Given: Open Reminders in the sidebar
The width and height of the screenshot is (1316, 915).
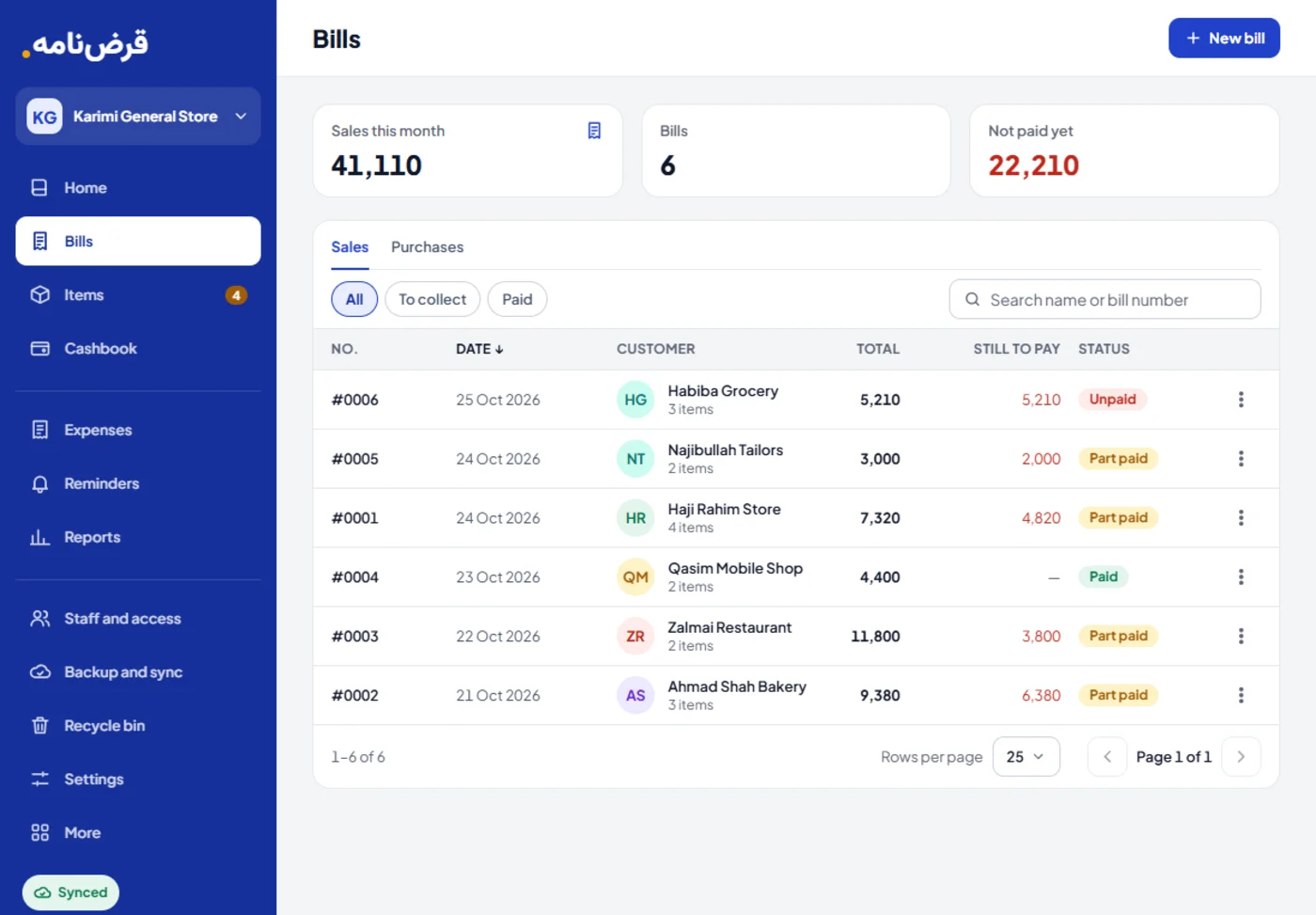Looking at the screenshot, I should point(138,483).
